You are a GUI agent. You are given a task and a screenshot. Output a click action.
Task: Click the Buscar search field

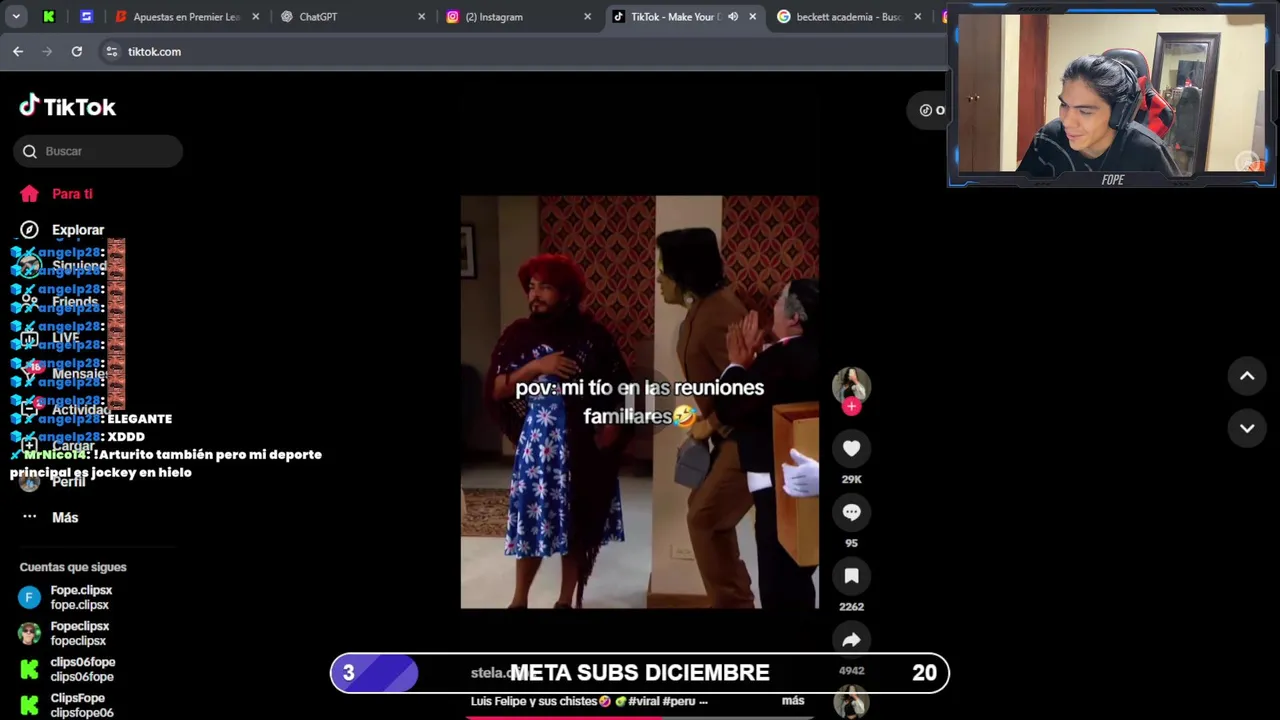point(98,151)
